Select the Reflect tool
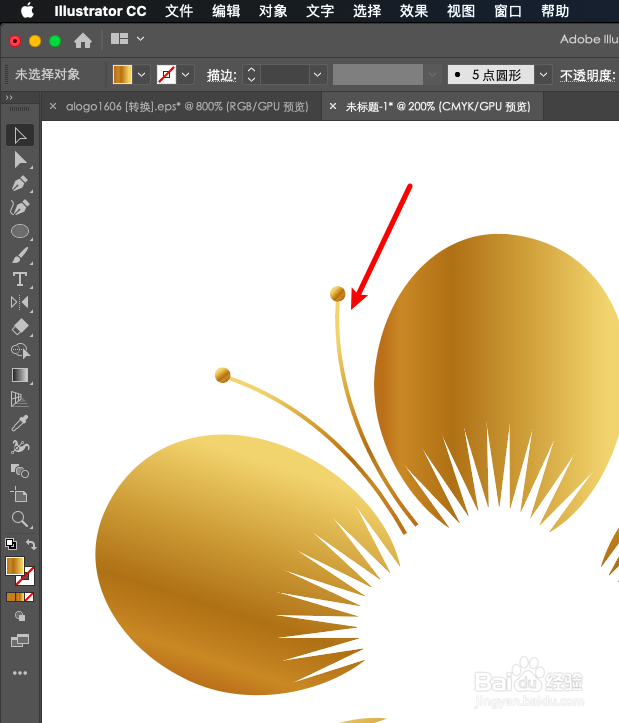619x723 pixels. click(20, 303)
